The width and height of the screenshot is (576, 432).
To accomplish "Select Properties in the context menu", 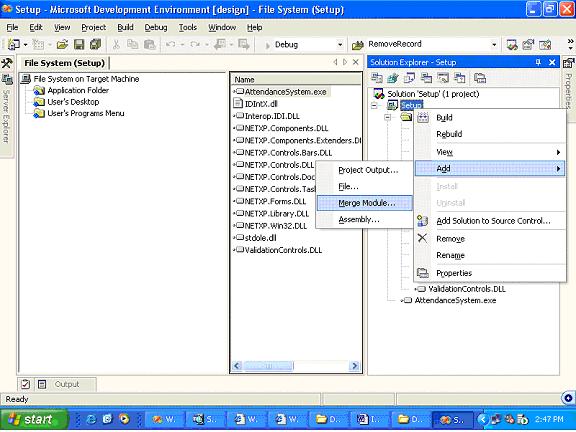I will [490, 273].
